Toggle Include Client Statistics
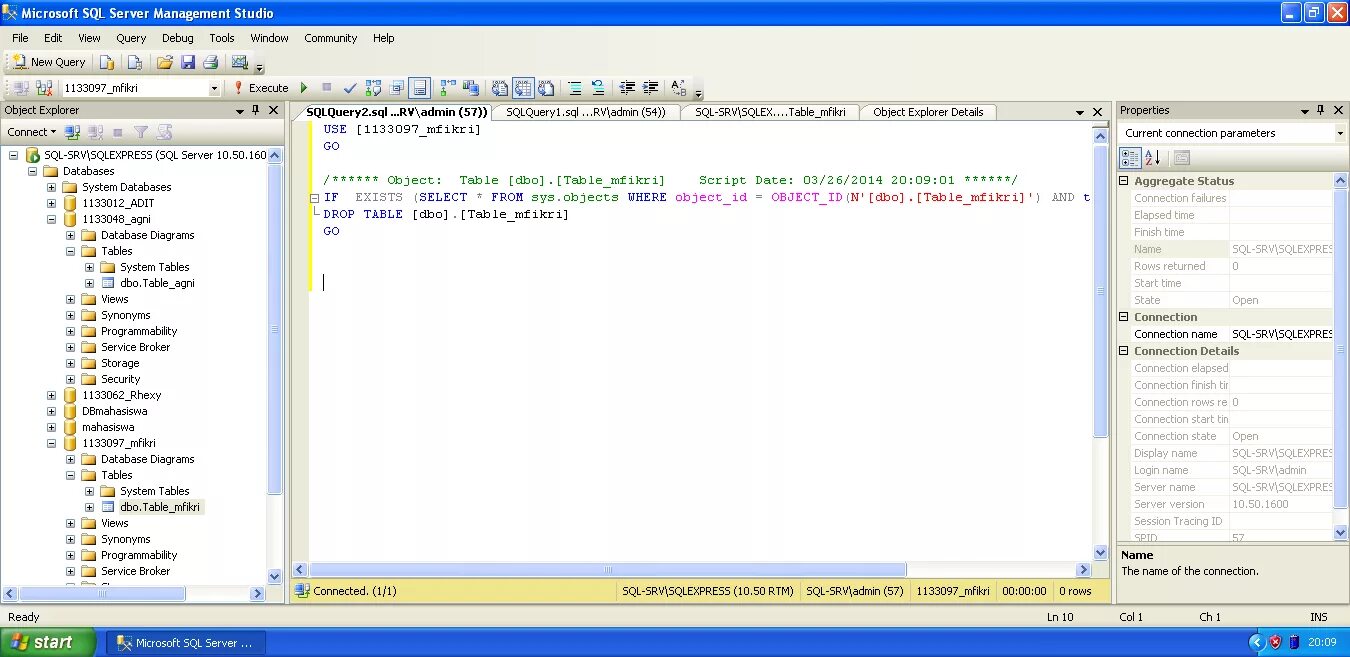This screenshot has width=1350, height=657. [470, 88]
